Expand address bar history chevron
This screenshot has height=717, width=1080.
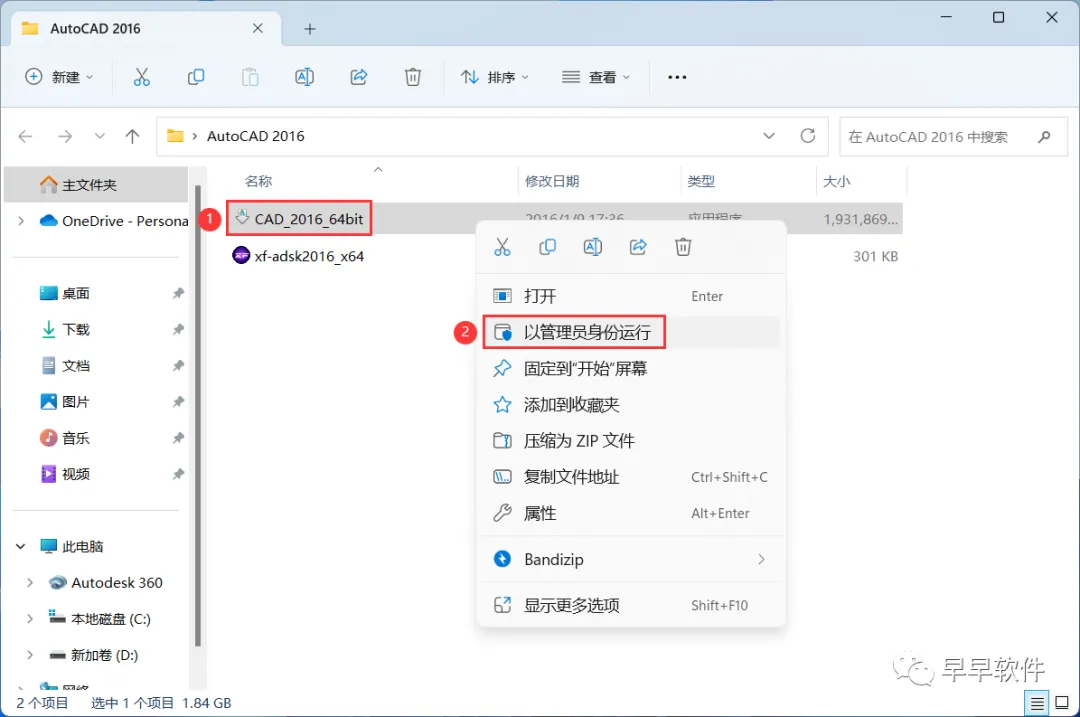[x=769, y=136]
